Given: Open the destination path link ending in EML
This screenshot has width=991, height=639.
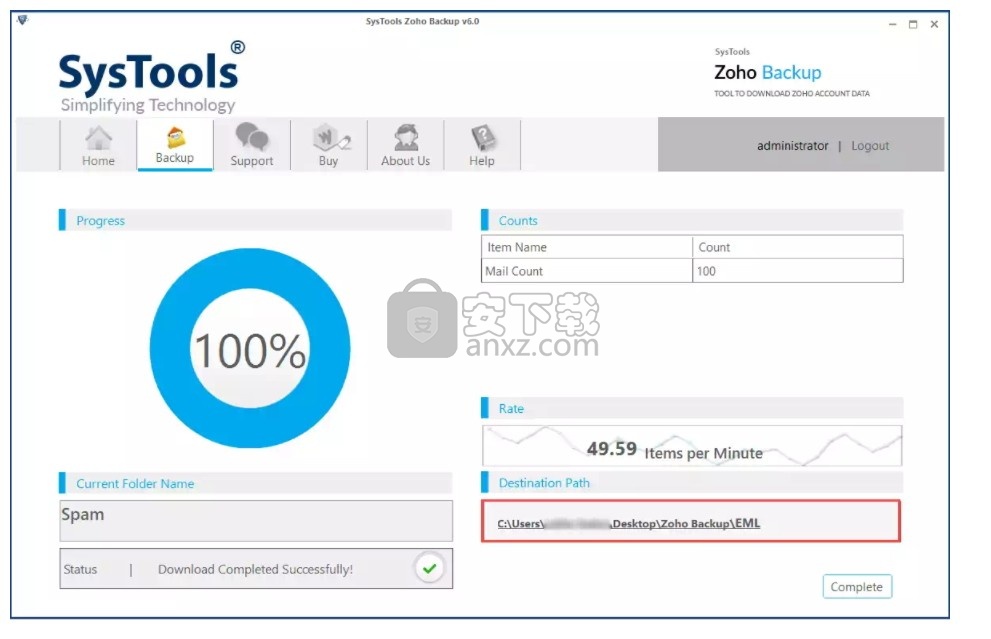Looking at the screenshot, I should tap(628, 523).
